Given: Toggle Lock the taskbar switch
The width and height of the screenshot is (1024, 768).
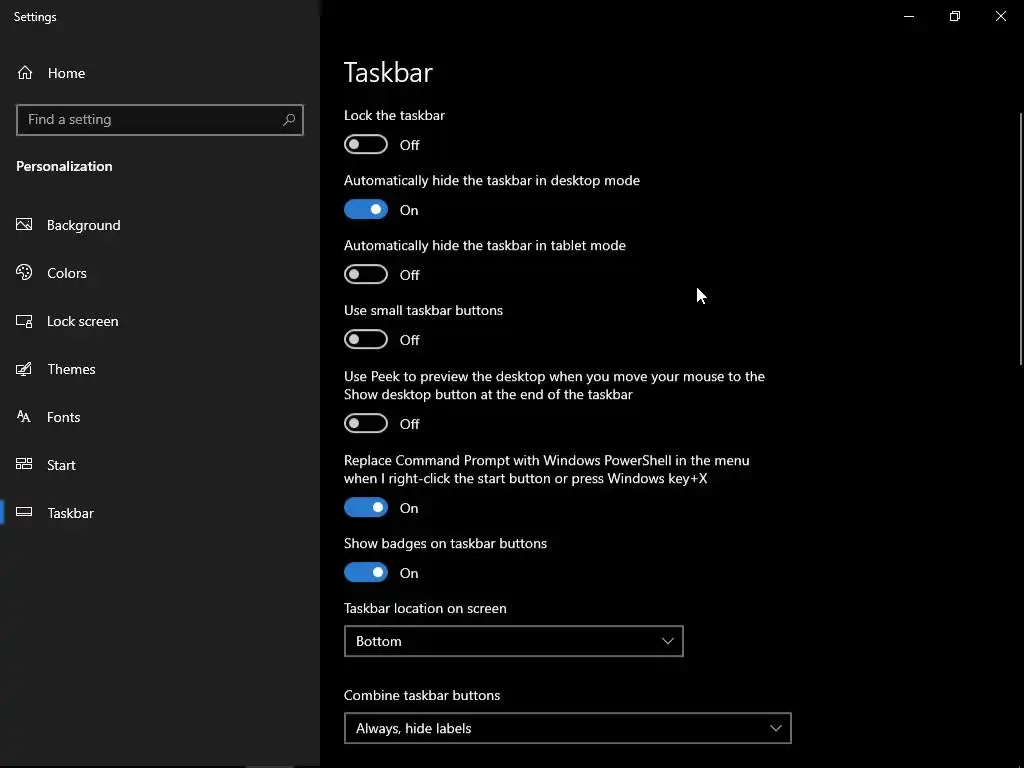Looking at the screenshot, I should tap(366, 145).
